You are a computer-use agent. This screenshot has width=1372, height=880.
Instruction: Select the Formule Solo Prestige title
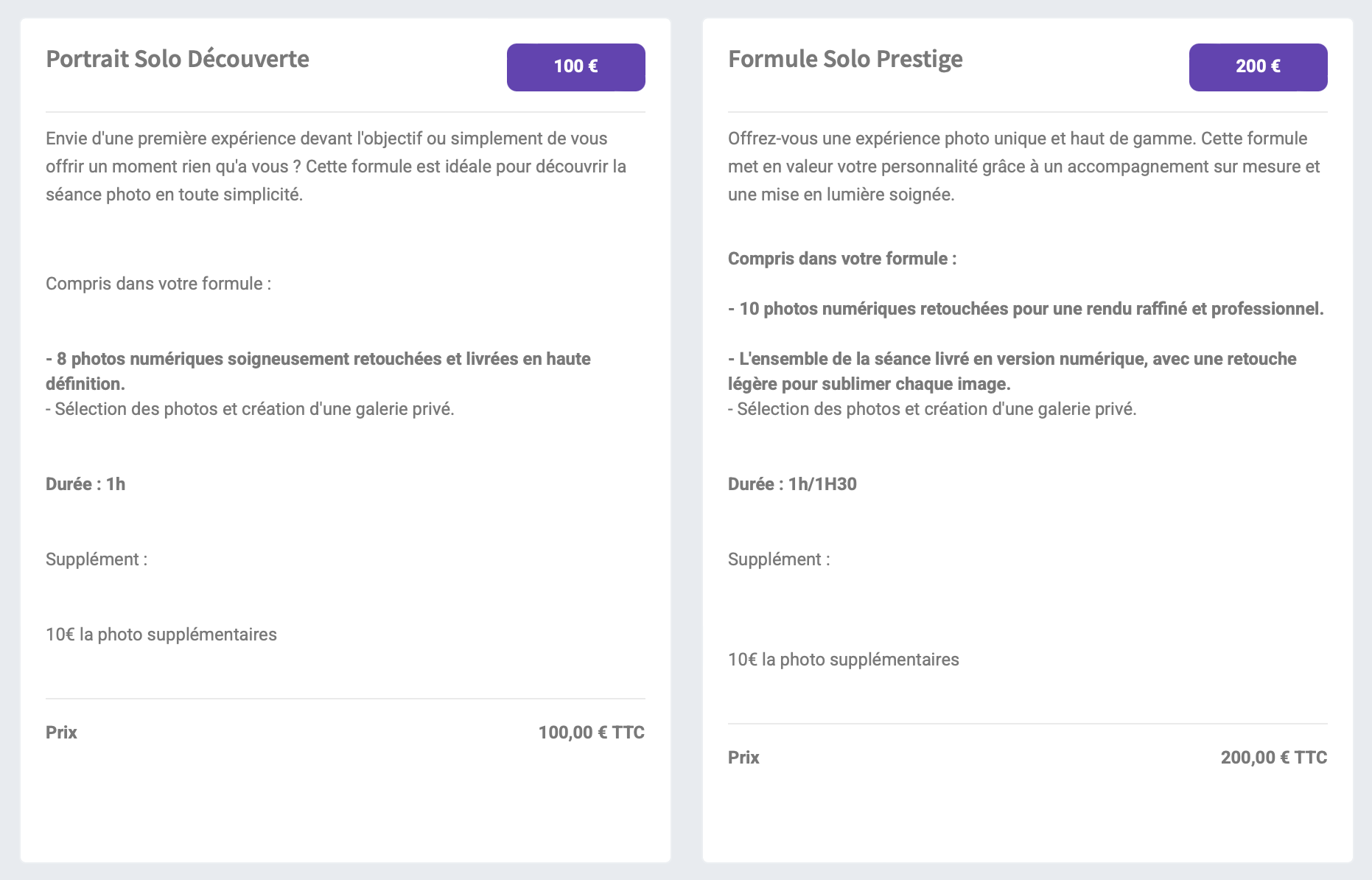coord(845,59)
